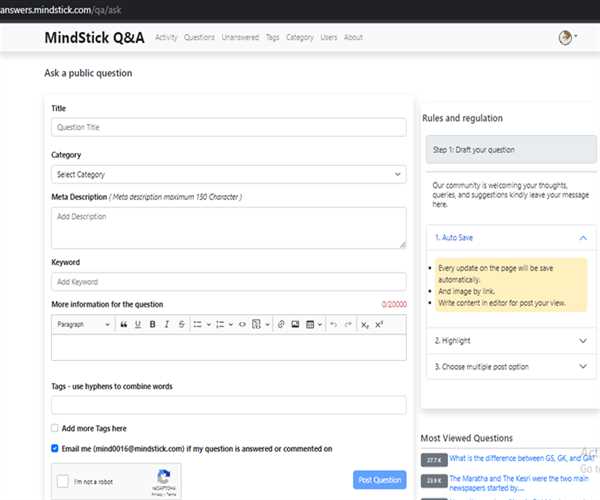Image resolution: width=600 pixels, height=500 pixels.
Task: Open the About nav item
Action: [x=353, y=37]
